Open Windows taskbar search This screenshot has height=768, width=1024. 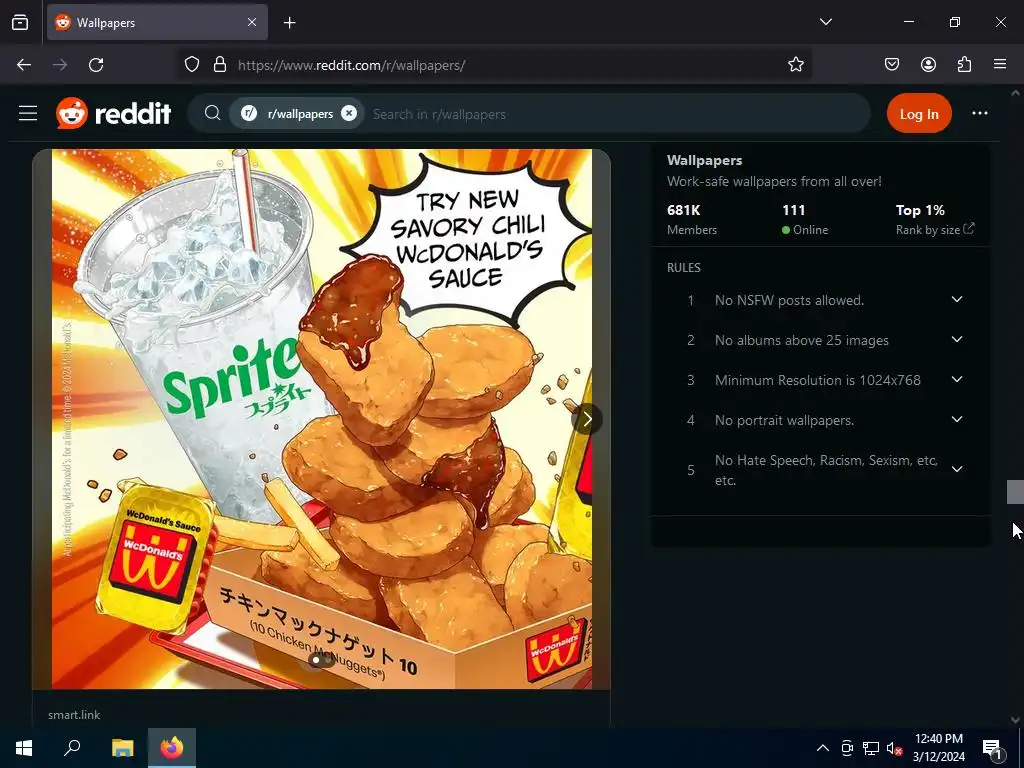click(x=72, y=748)
